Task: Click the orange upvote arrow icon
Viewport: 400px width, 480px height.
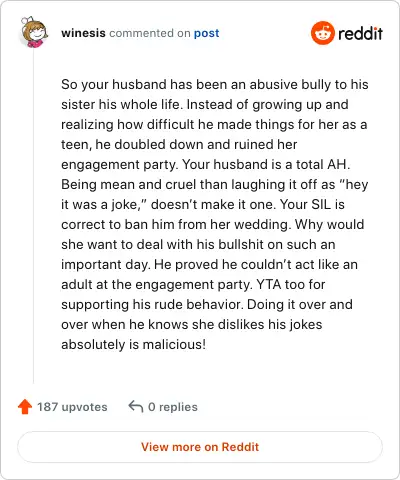Action: click(x=25, y=407)
